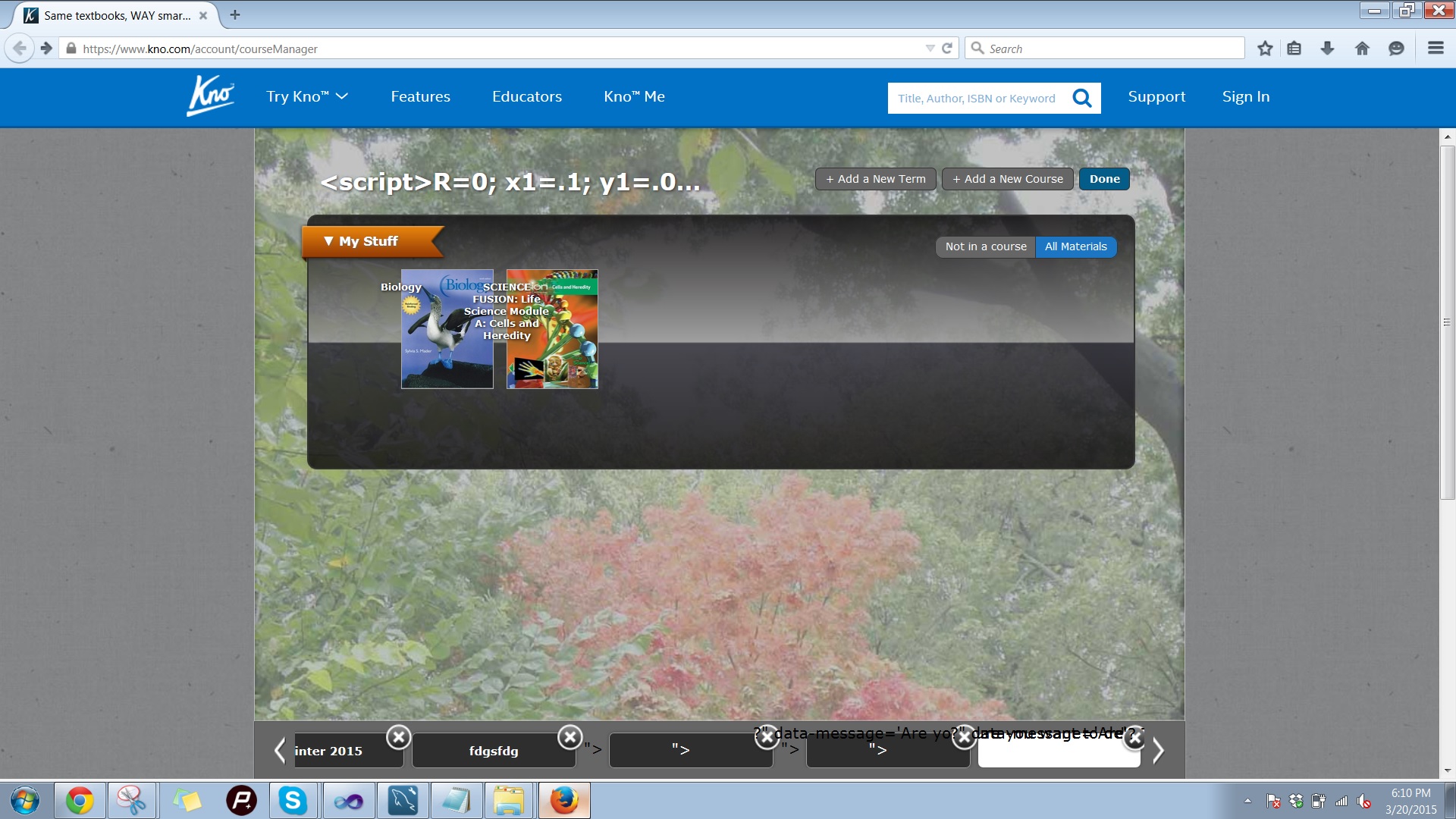Expand the Try Kno dropdown menu

coord(306,96)
